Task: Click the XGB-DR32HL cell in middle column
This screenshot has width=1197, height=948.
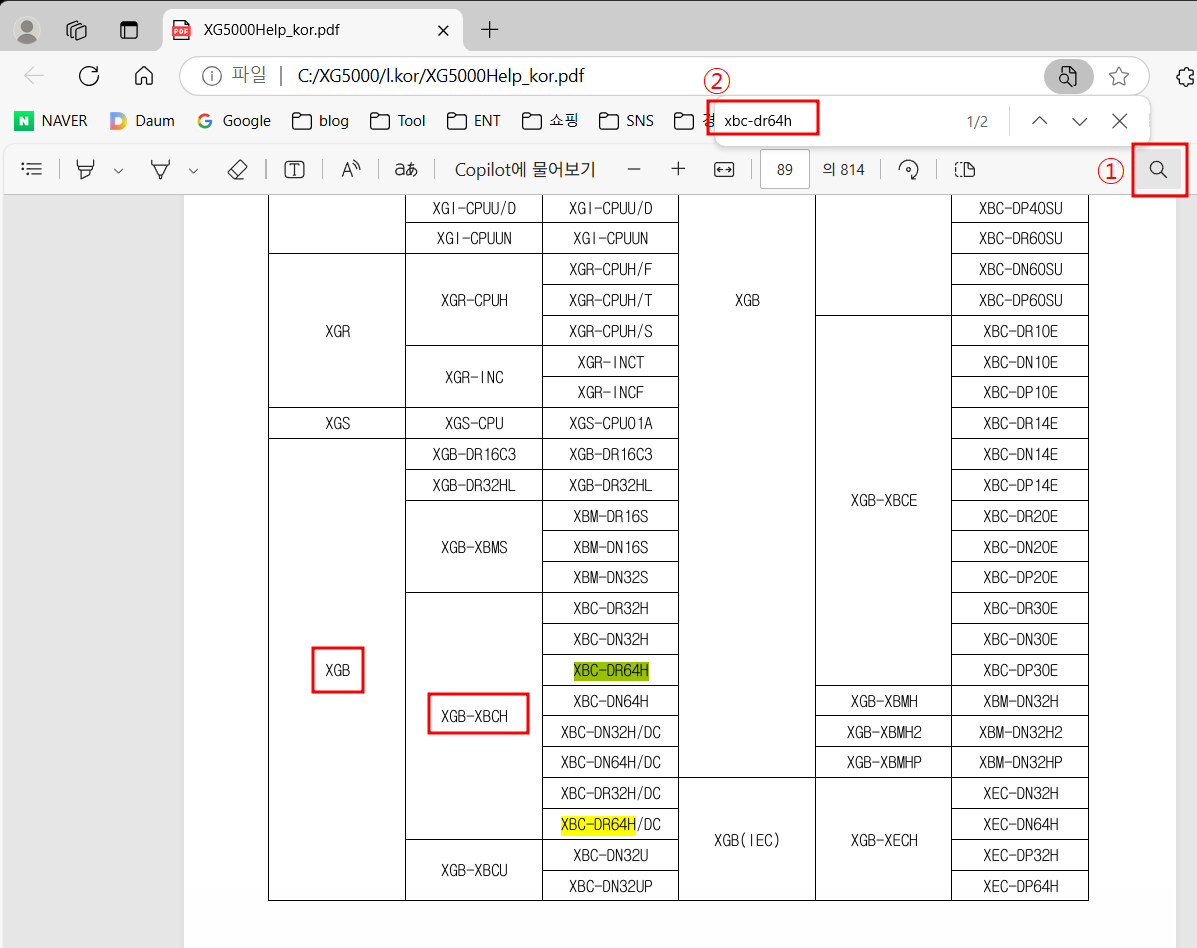Action: point(474,485)
